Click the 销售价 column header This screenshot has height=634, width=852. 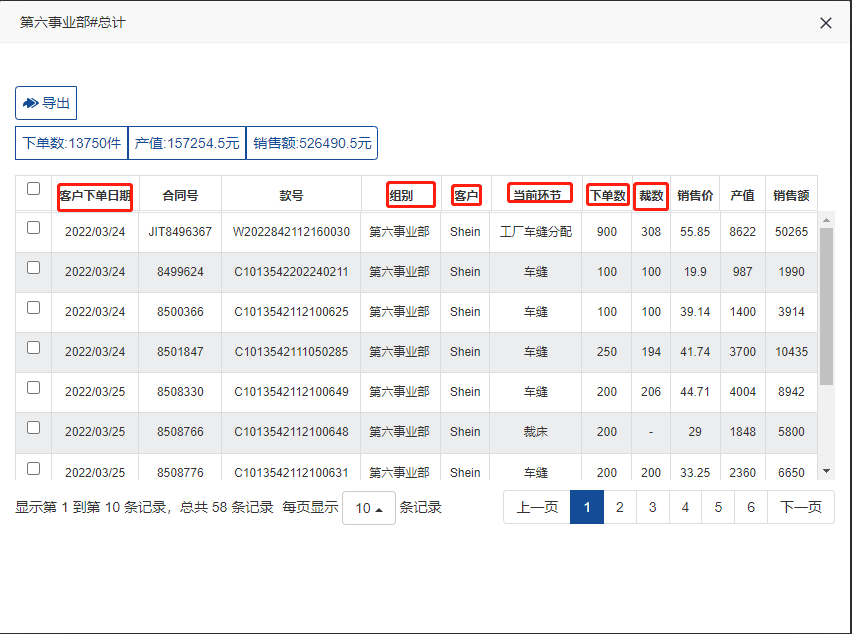coord(695,195)
